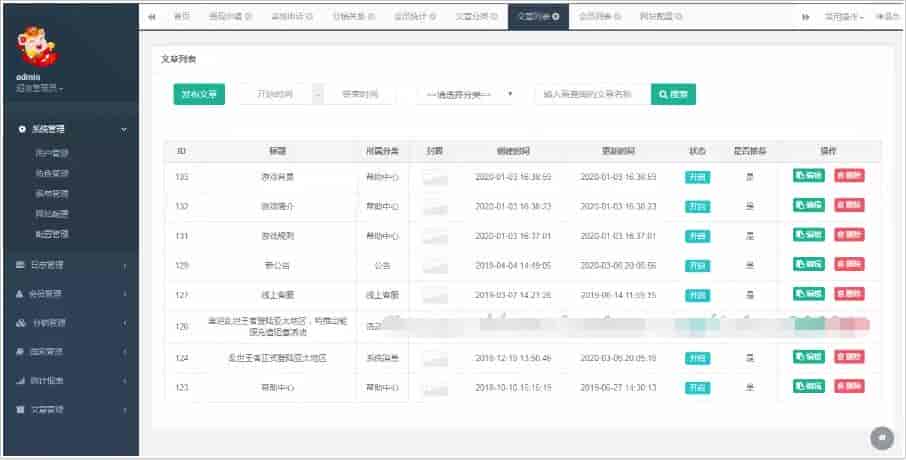Click the red delete button for article 132

(849, 206)
